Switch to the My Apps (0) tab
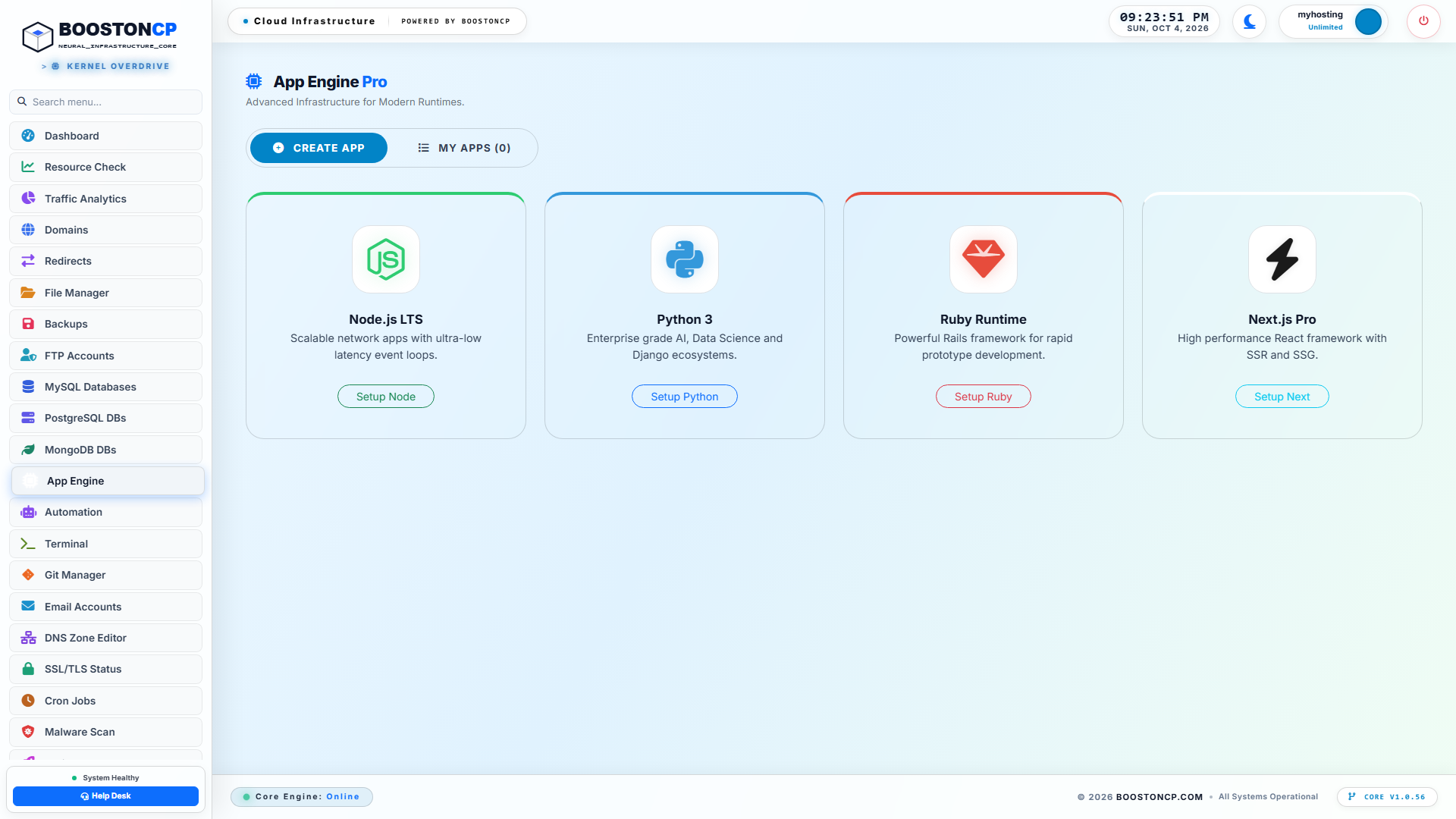Screen dimensions: 1456x819 coord(465,148)
